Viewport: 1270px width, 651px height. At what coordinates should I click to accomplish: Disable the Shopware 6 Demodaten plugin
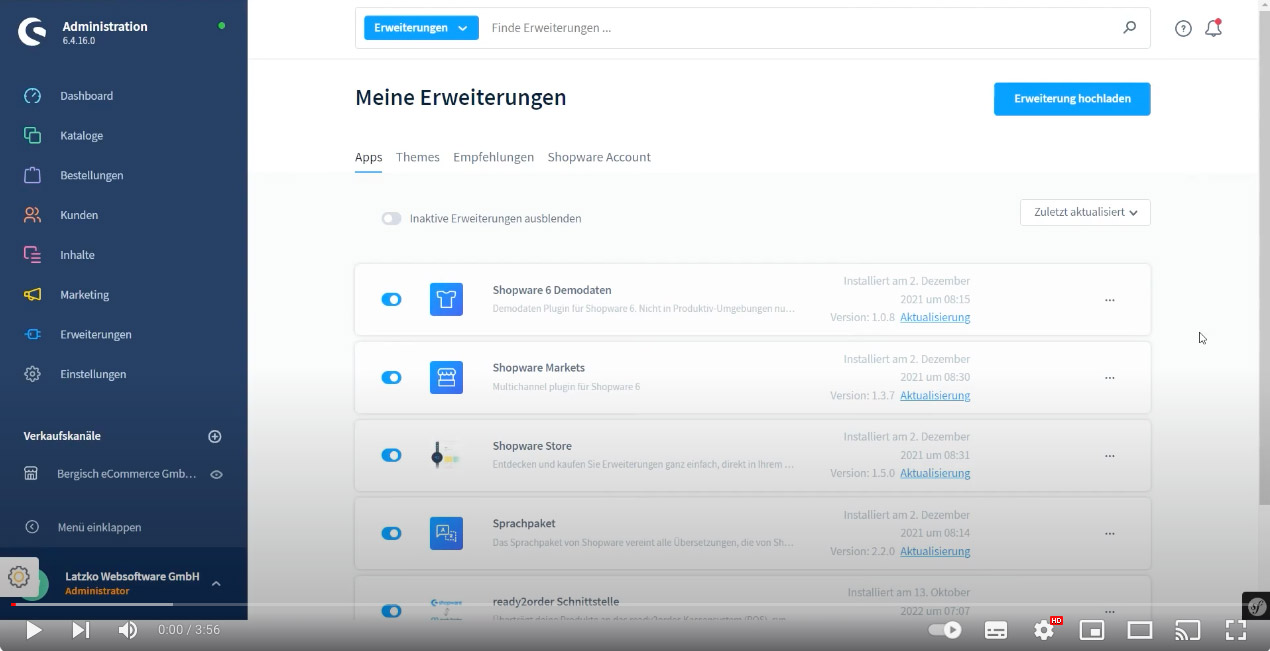(x=391, y=299)
